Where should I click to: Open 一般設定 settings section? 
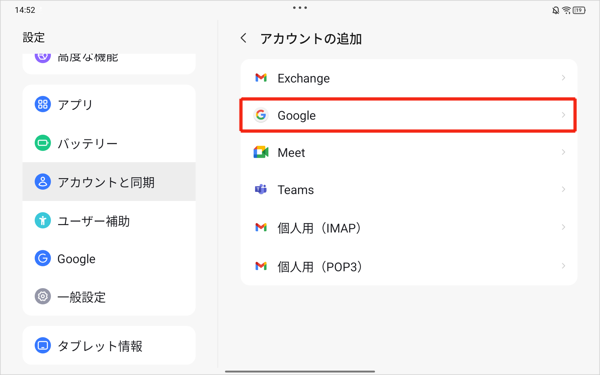coord(109,297)
